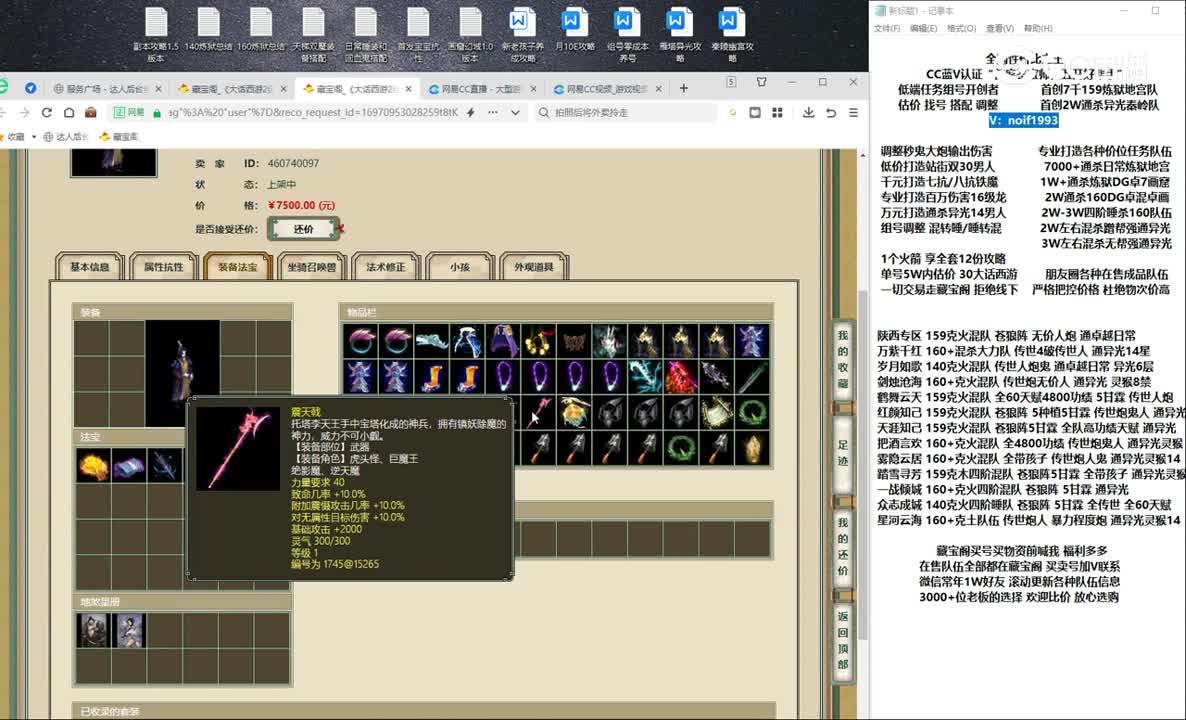
Task: Expand the 收藏 bookmarks dropdown arrow
Action: 34,137
